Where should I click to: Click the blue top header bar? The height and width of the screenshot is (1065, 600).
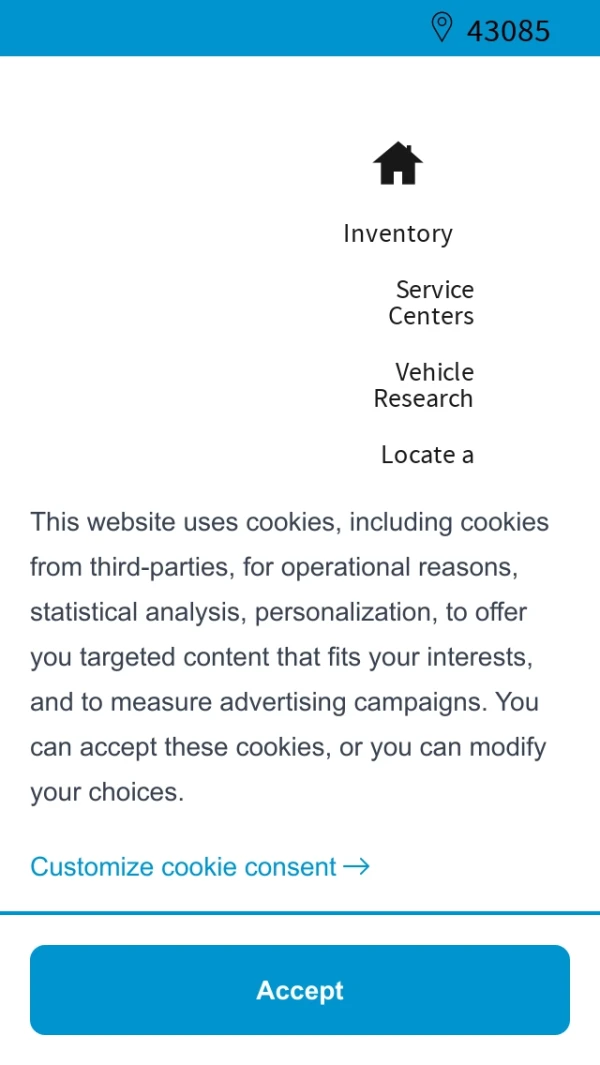tap(200, 27)
